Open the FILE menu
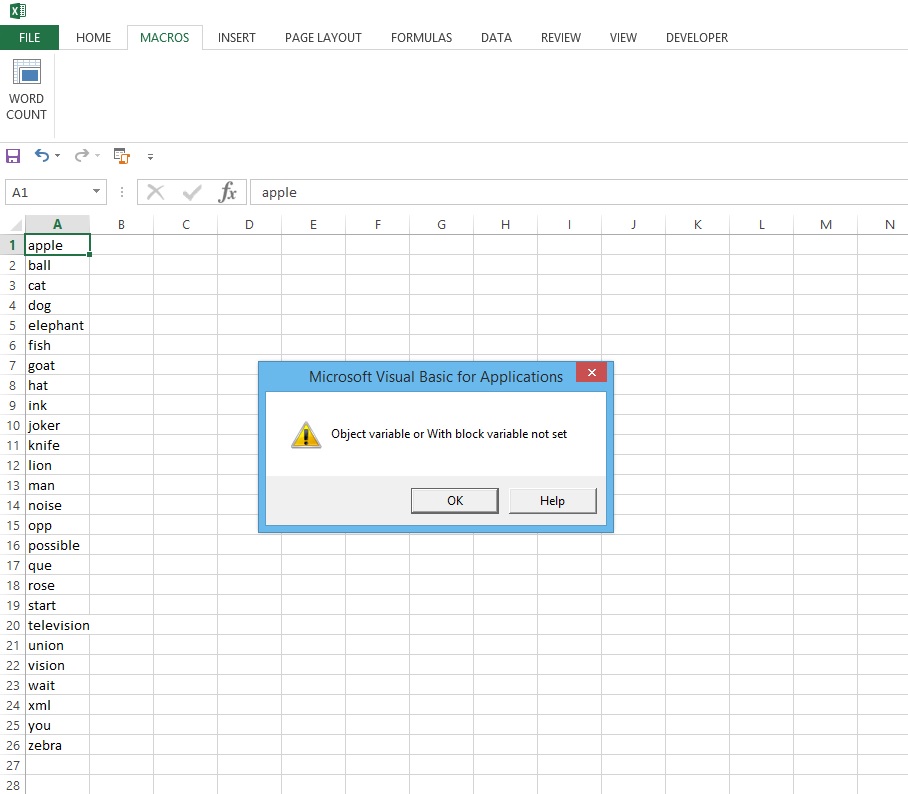Screen dimensions: 908x794 coord(30,36)
